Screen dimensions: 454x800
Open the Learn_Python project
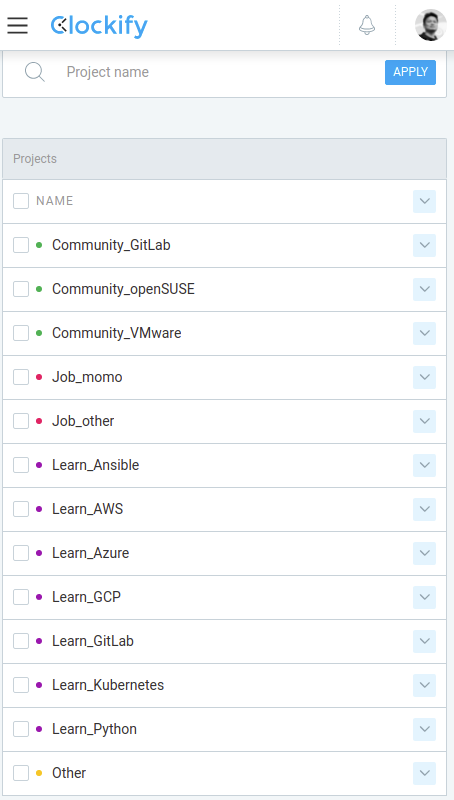click(x=94, y=729)
